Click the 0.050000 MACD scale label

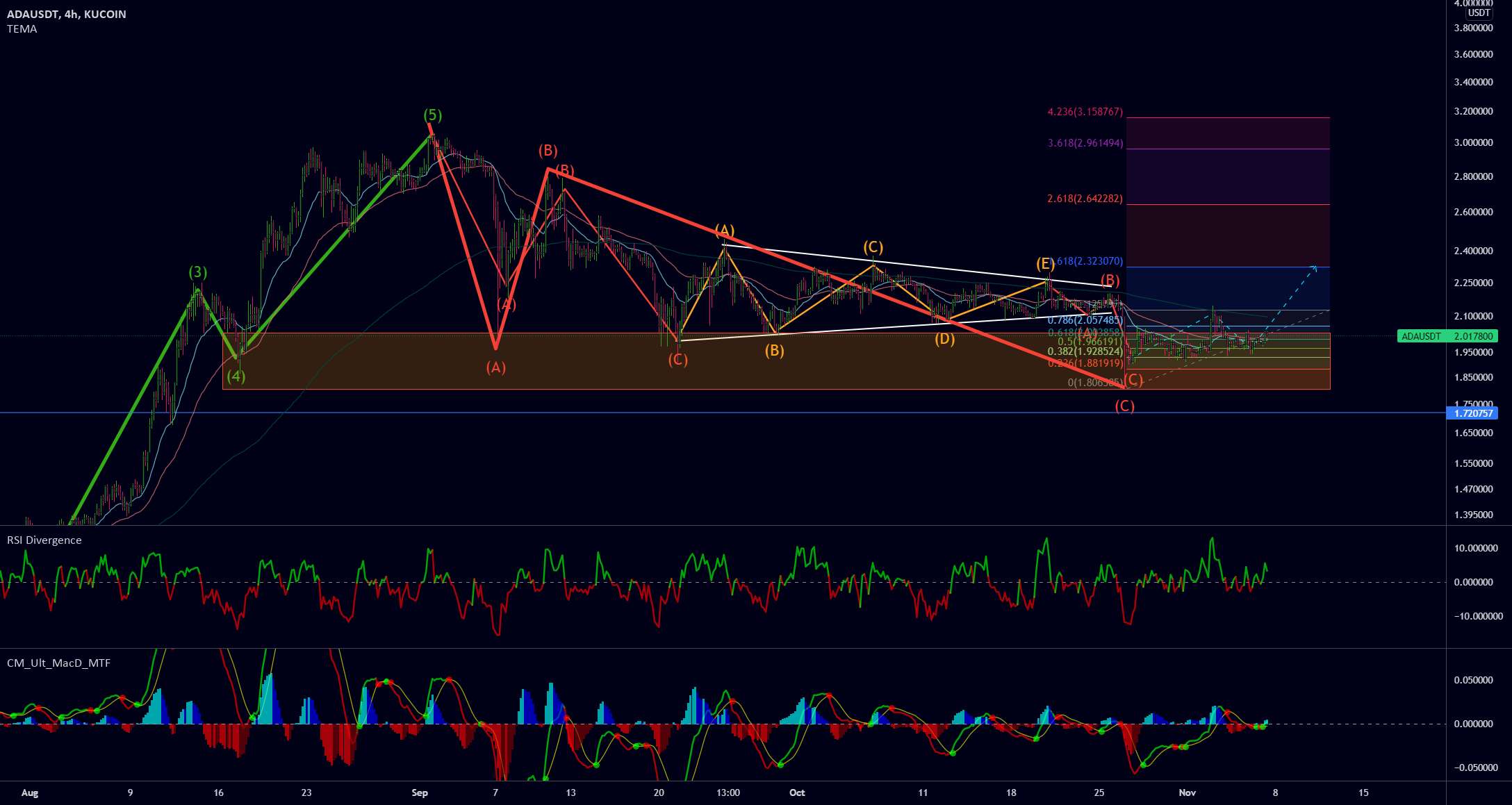1473,680
